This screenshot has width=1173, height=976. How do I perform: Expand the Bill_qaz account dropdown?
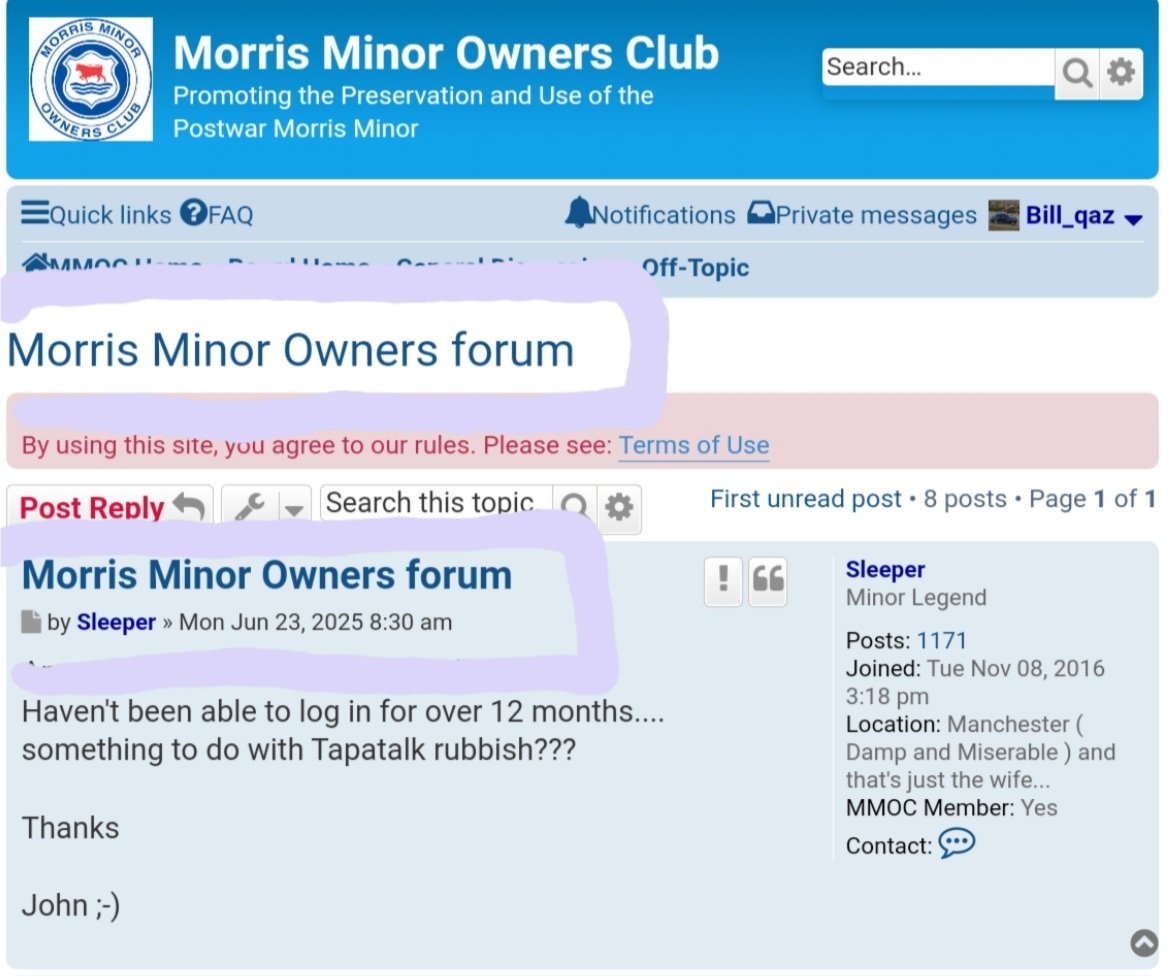coord(1134,219)
